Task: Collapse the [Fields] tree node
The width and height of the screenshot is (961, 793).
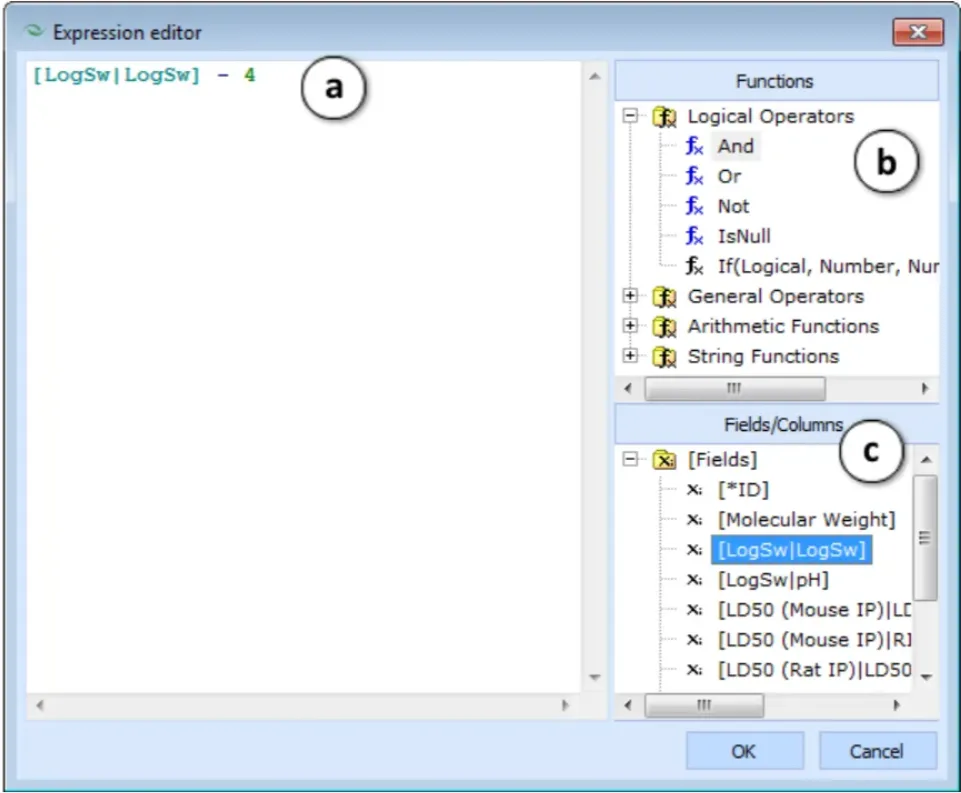Action: click(630, 459)
